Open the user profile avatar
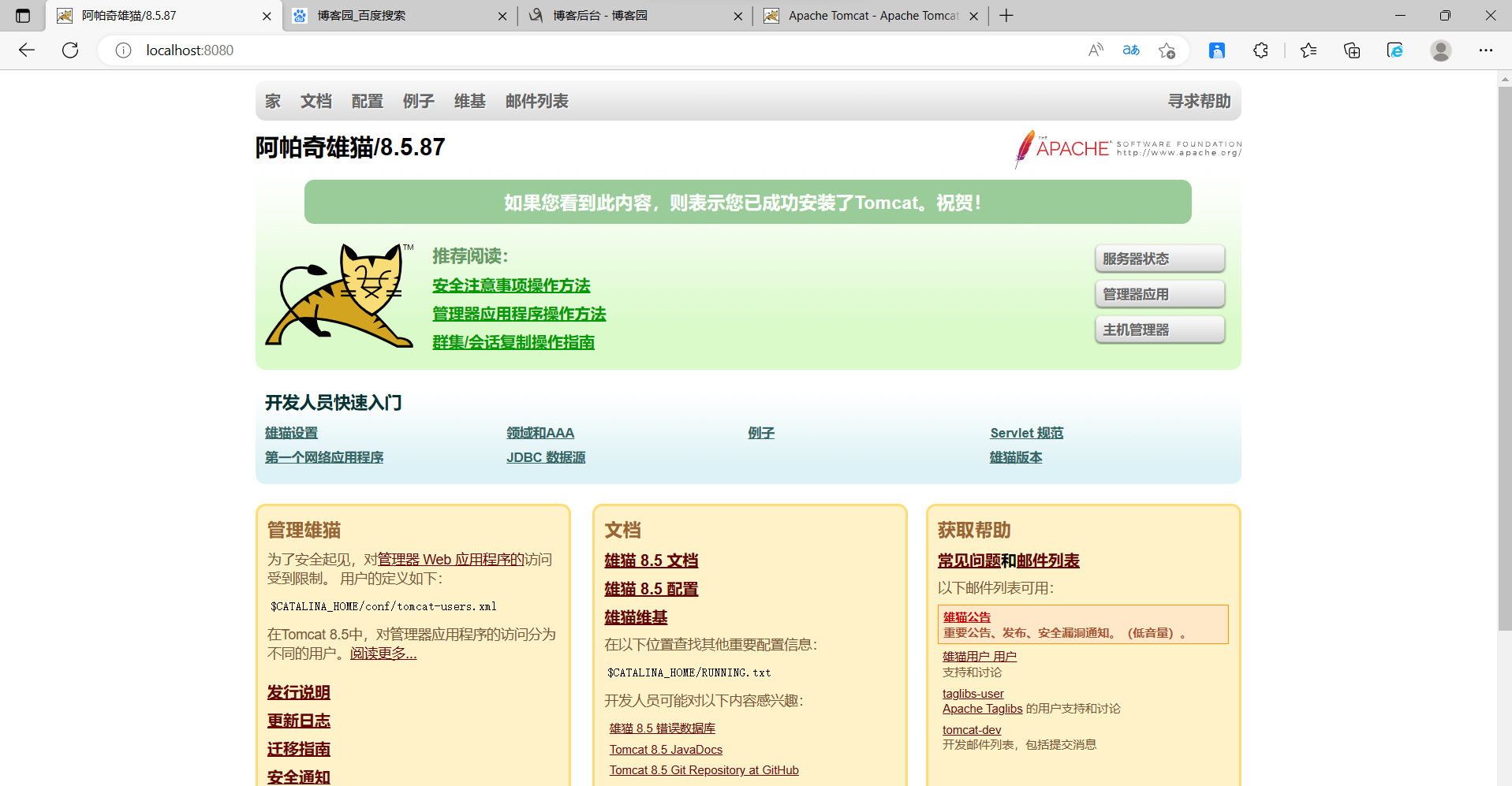 point(1441,50)
